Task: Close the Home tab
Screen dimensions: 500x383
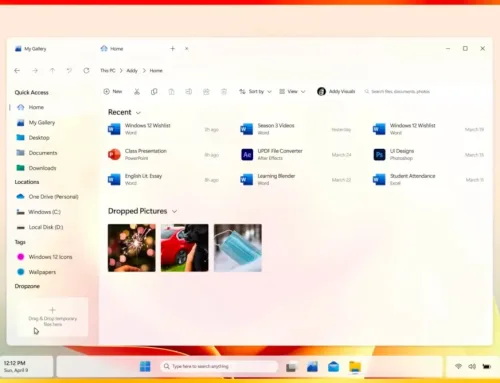Action: (187, 49)
